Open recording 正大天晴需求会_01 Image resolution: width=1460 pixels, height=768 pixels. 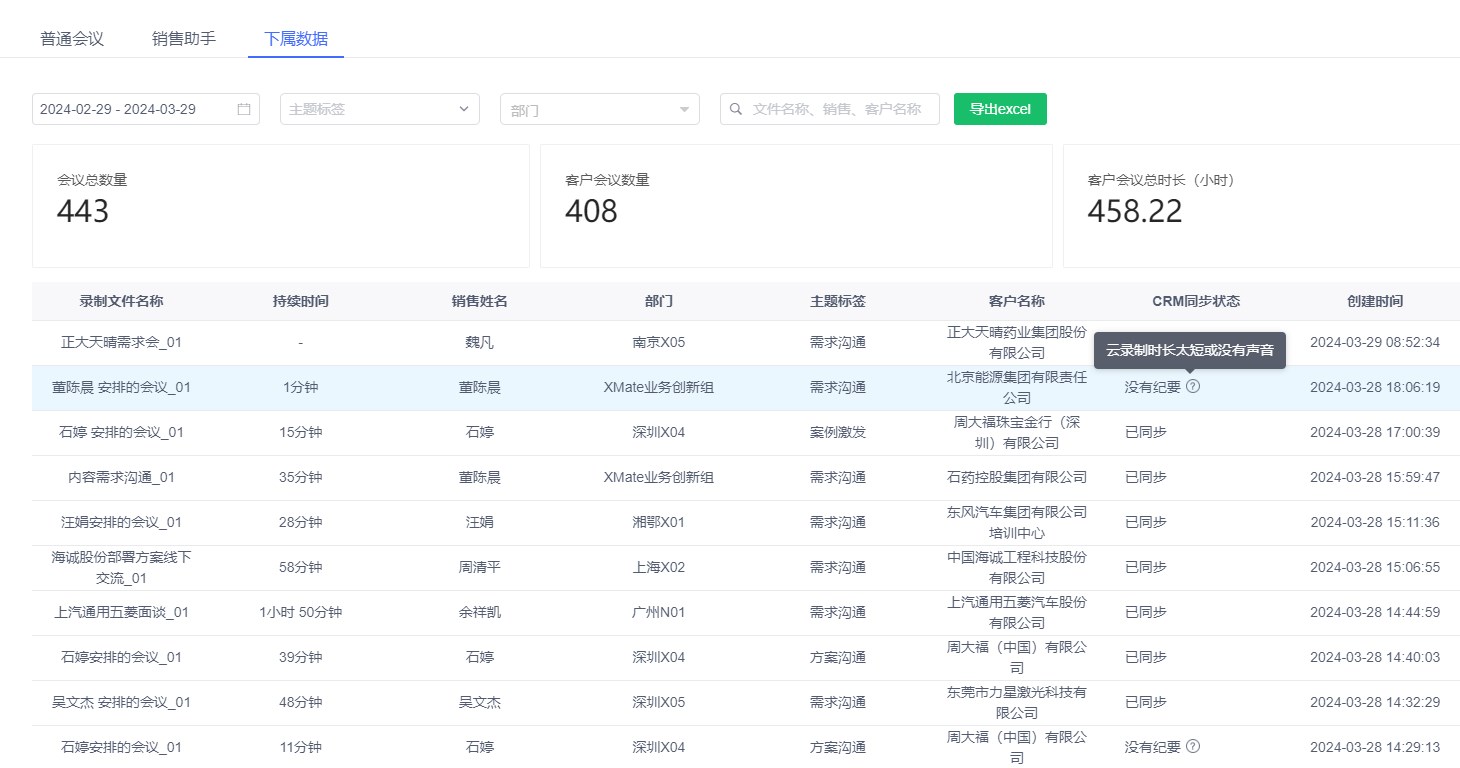[x=122, y=342]
